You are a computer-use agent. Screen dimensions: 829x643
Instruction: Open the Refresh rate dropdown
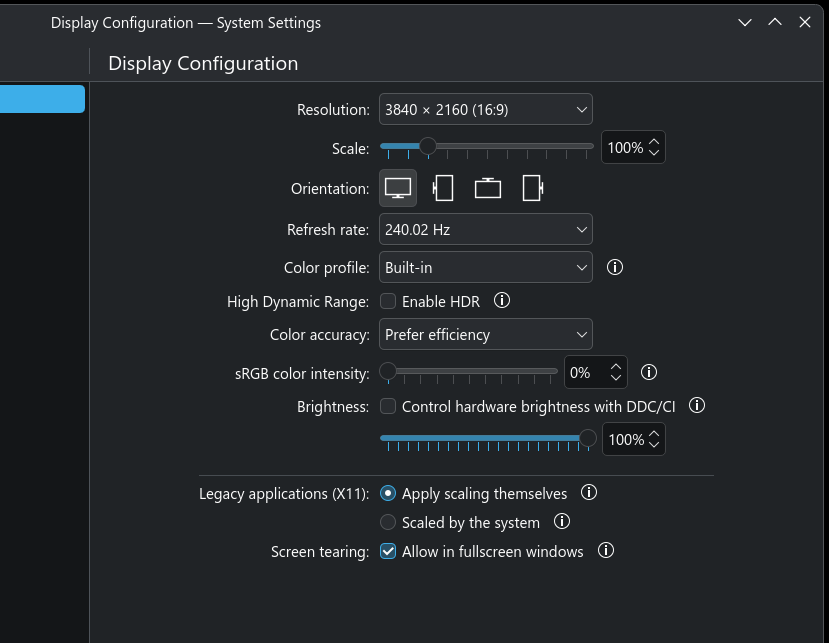click(486, 229)
